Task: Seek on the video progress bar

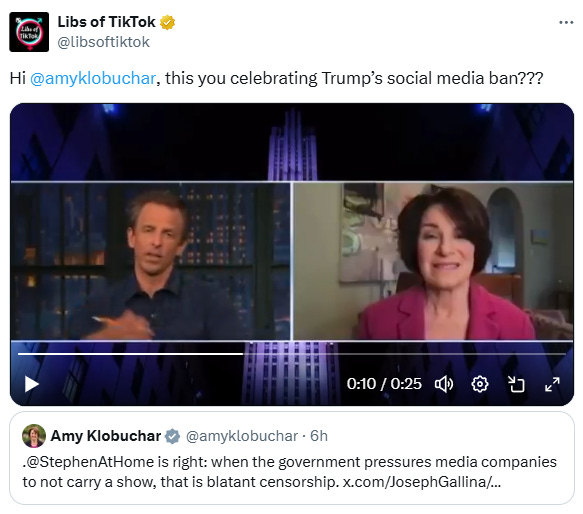Action: (x=292, y=354)
